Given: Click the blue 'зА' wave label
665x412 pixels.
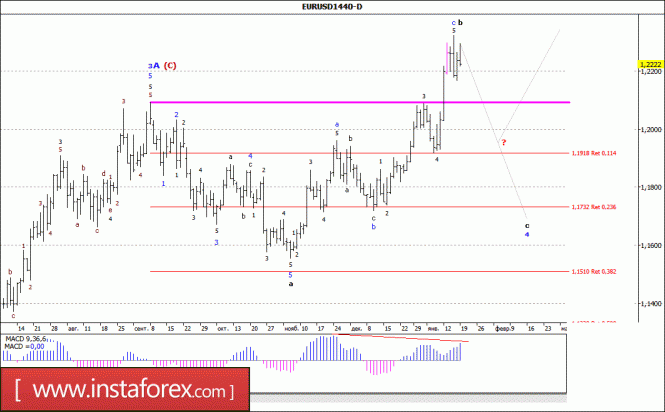Looking at the screenshot, I should coord(154,65).
